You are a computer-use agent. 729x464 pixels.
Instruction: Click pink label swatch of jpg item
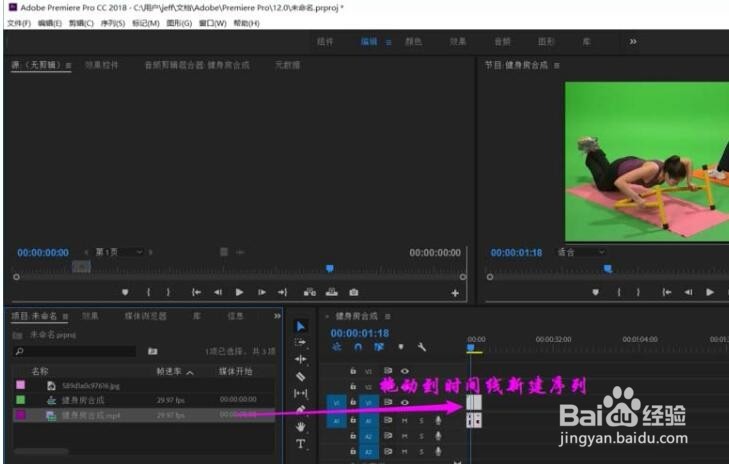coord(21,385)
